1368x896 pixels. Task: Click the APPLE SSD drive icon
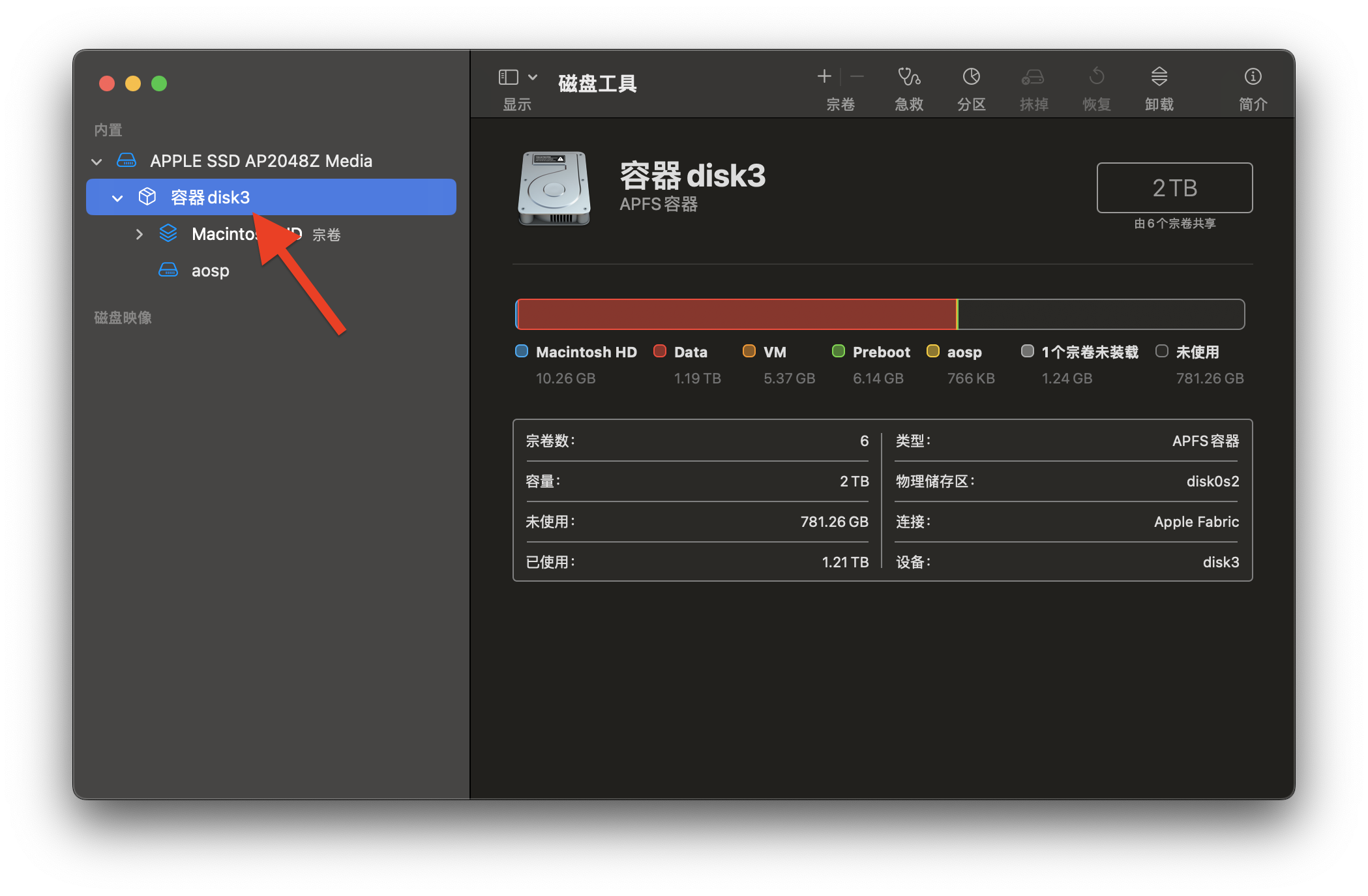pos(126,160)
